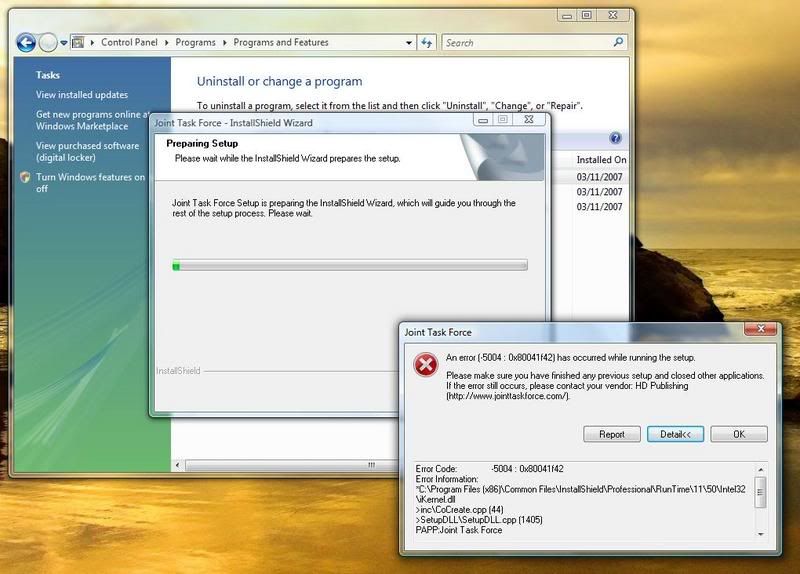This screenshot has height=574, width=800.
Task: Click horizontal scrollbar left arrow in Programs list
Action: coord(178,465)
